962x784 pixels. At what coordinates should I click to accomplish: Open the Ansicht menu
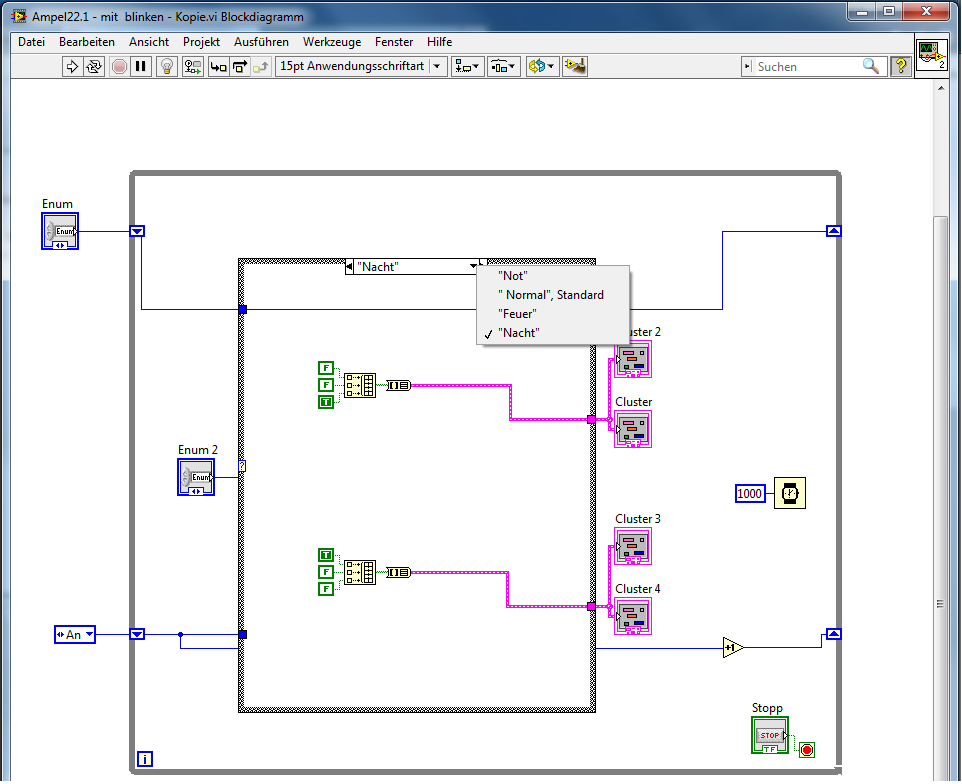tap(148, 42)
